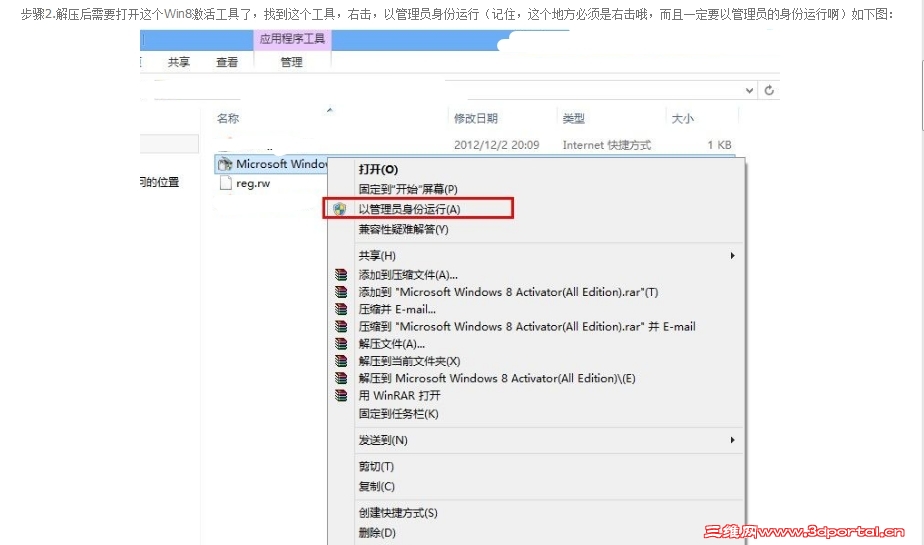Click the 1 KB size cell
Viewport: 924px width, 545px height.
pyautogui.click(x=720, y=145)
